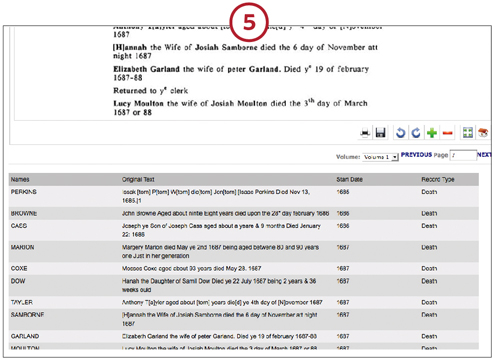Select the MARION name cell

click(x=22, y=247)
